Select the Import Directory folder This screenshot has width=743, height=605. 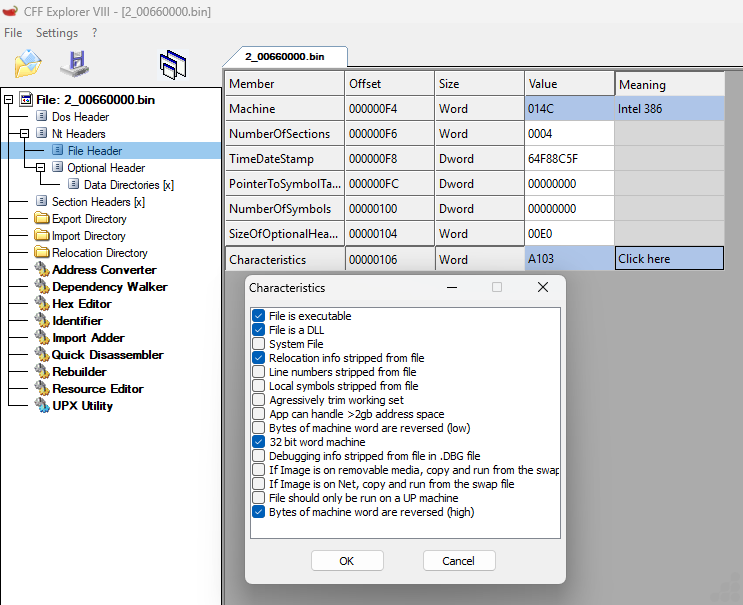(x=88, y=236)
